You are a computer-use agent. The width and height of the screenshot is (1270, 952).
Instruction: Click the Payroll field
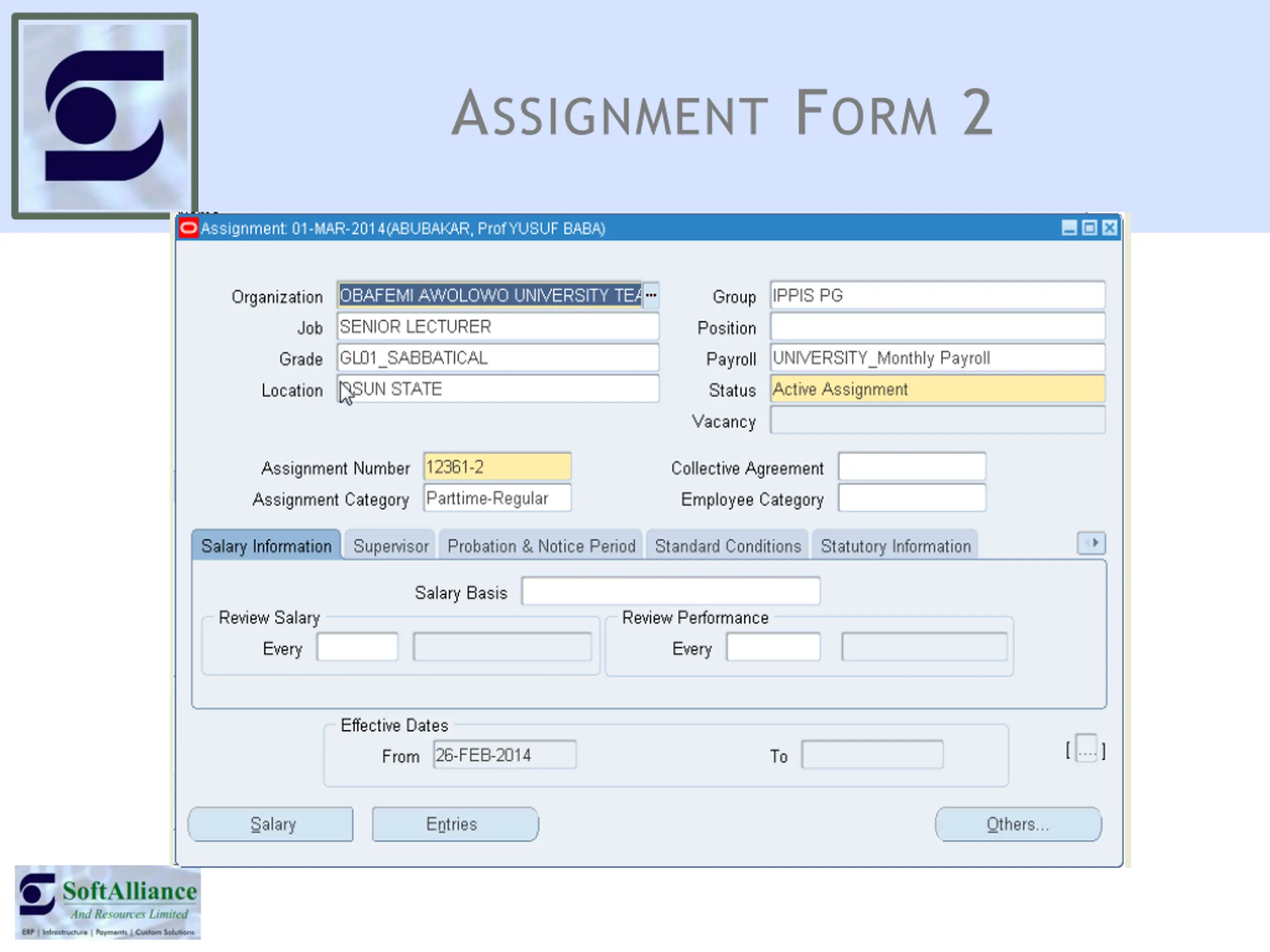coord(938,357)
